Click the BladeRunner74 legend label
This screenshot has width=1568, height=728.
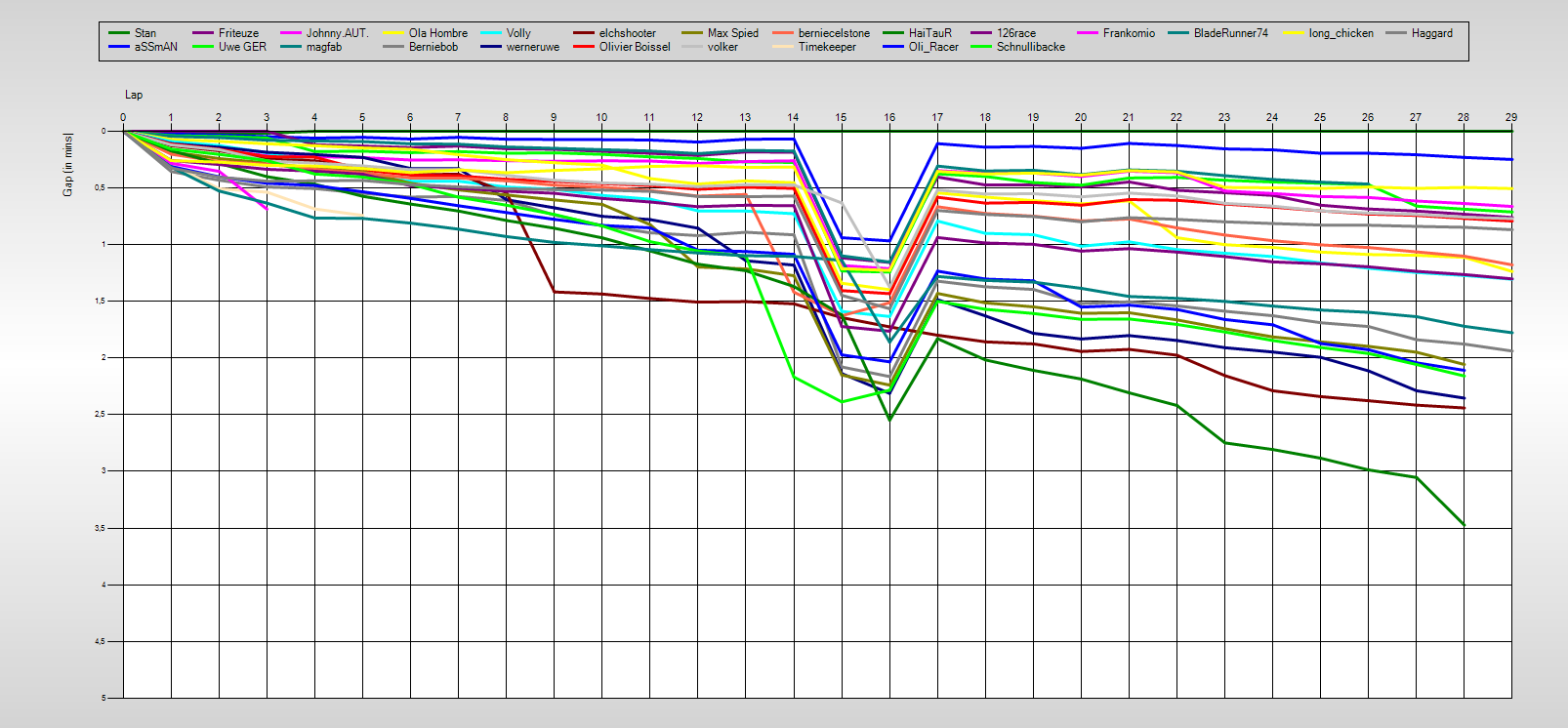coord(1231,33)
